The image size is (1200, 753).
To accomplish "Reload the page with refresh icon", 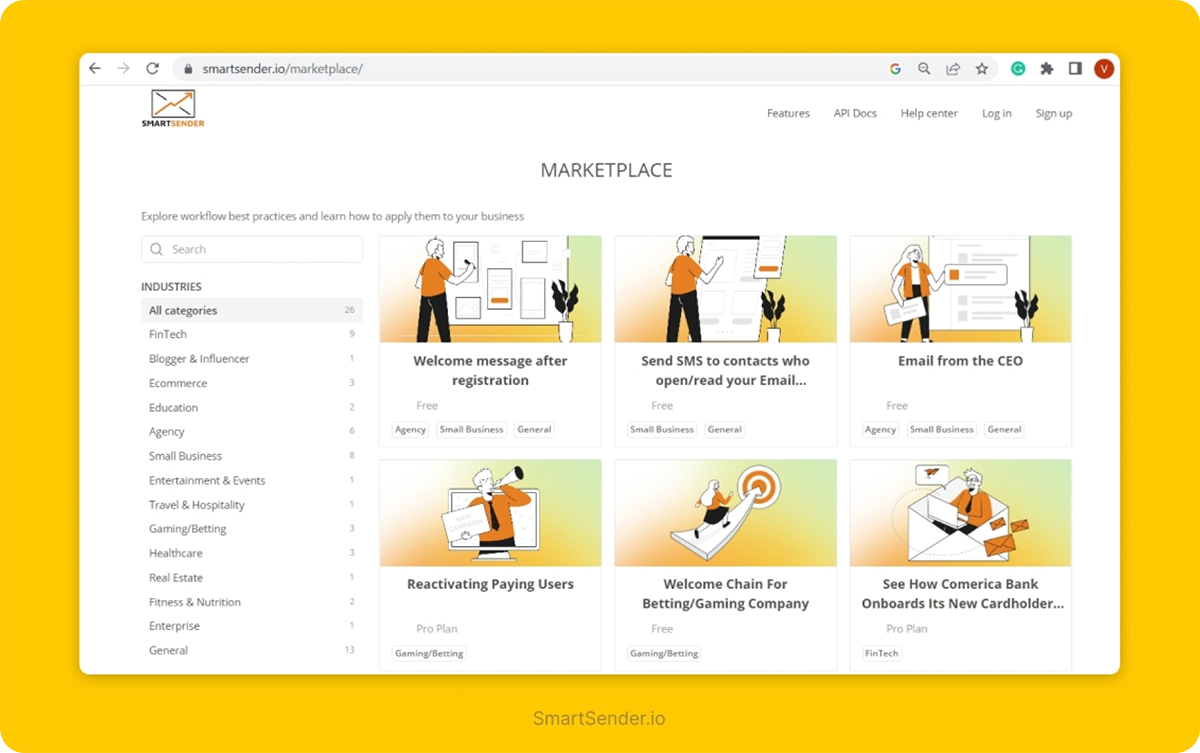I will click(152, 69).
